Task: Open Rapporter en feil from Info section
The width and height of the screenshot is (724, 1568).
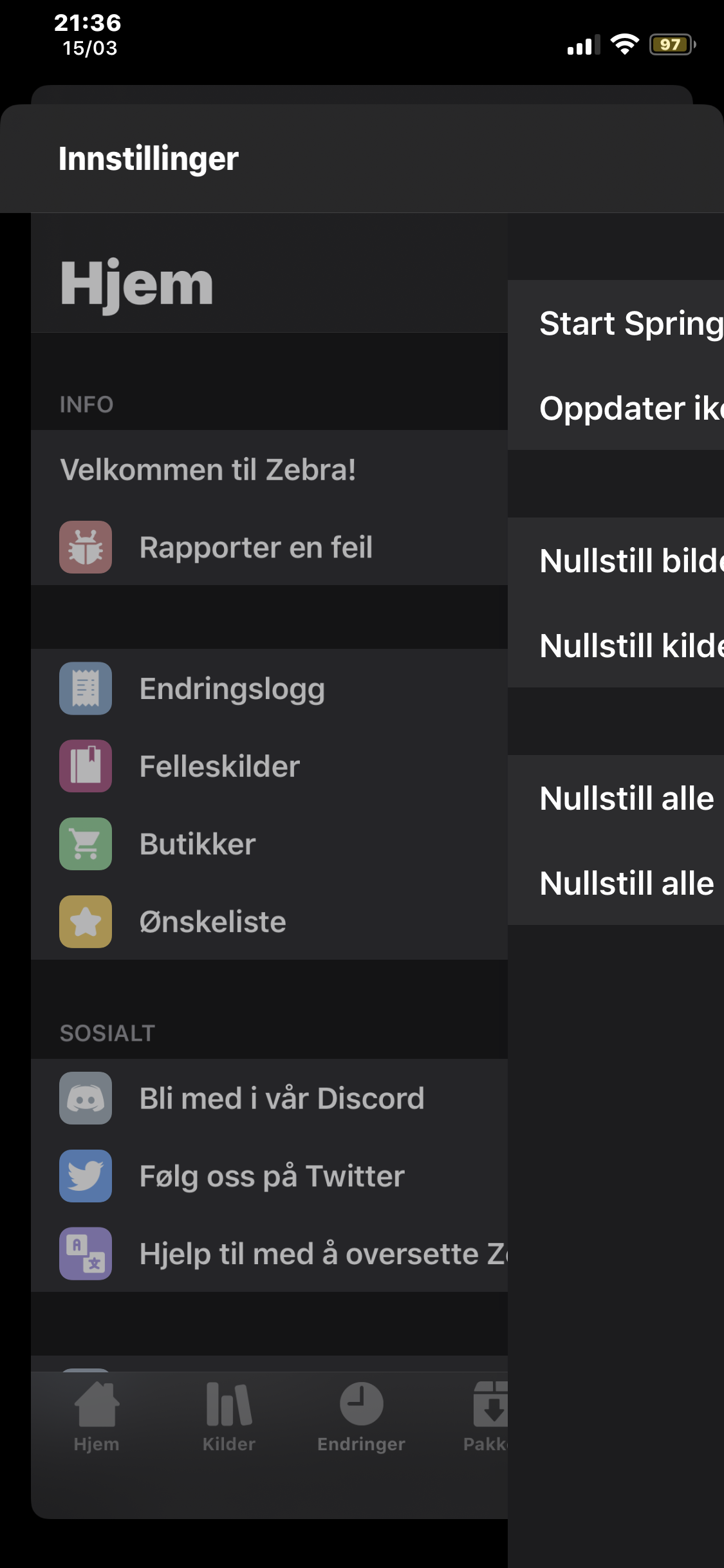Action: (x=256, y=548)
